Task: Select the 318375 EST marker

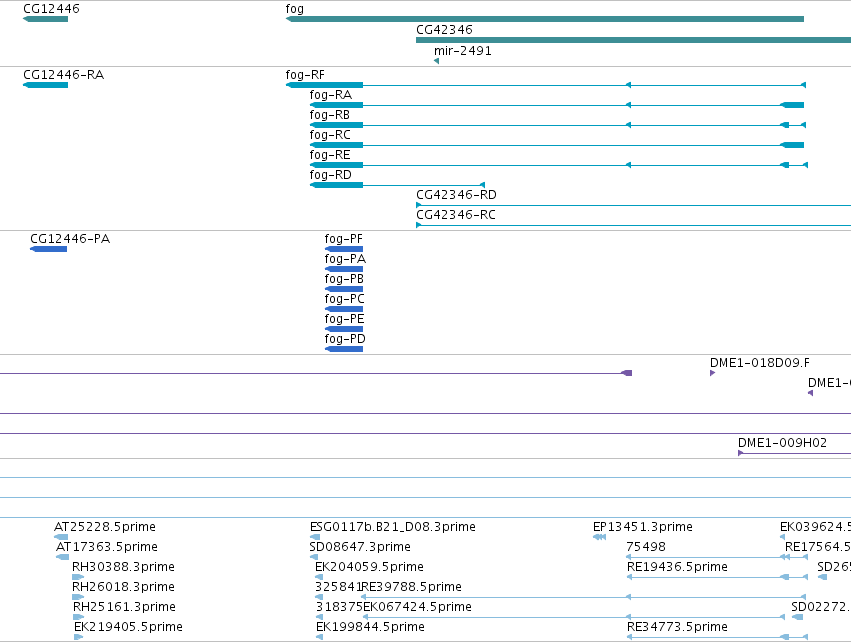Action: (x=320, y=617)
